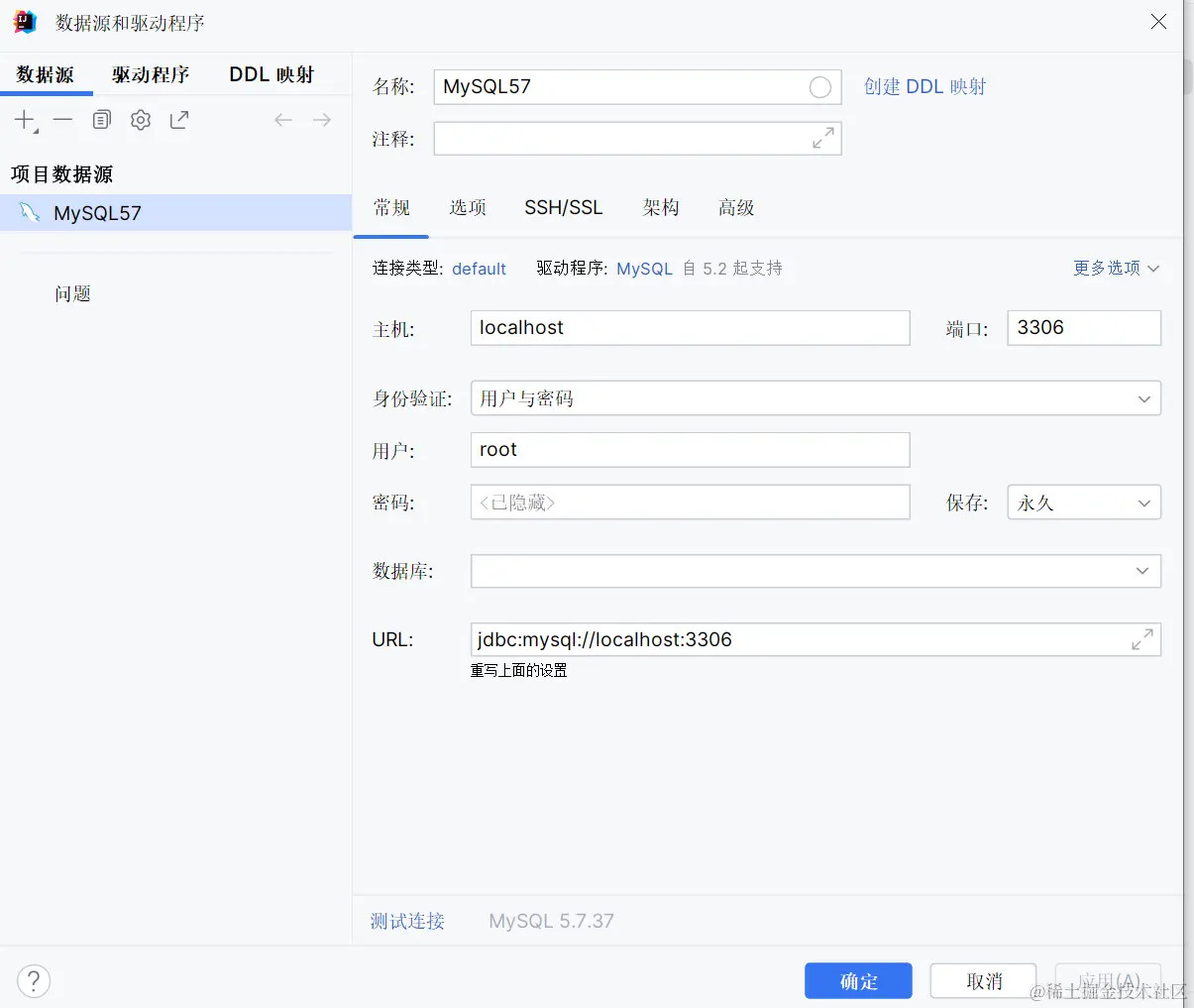Open help with the question mark icon
Viewport: 1194px width, 1008px height.
34,980
